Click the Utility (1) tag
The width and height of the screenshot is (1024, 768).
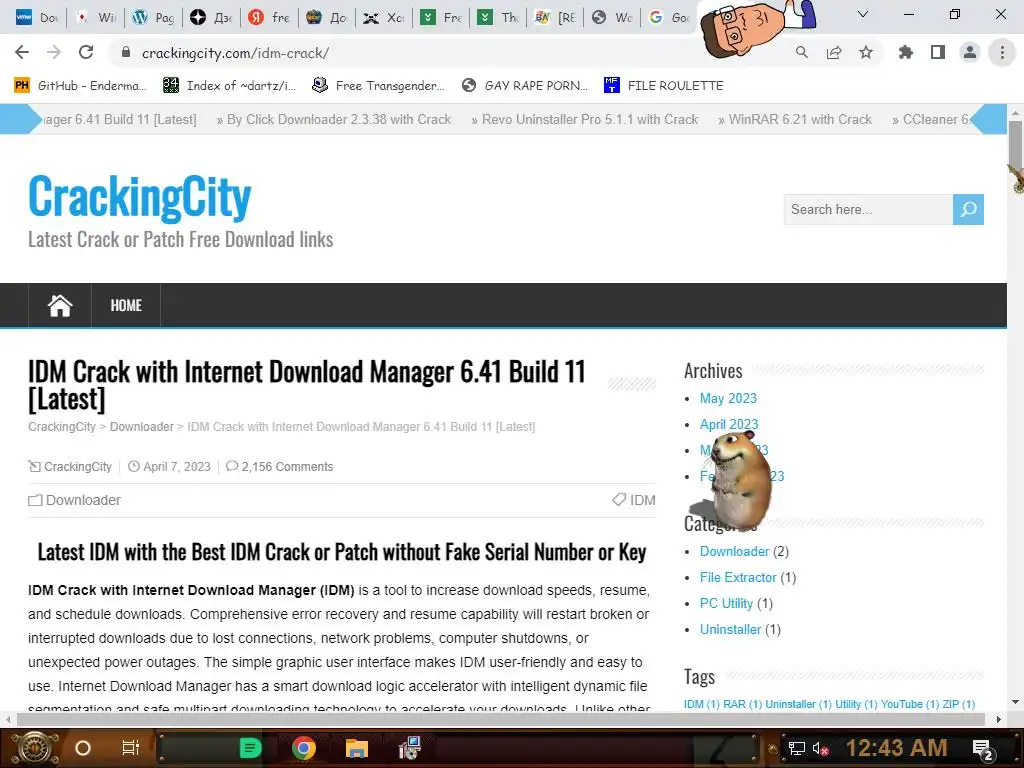click(x=856, y=704)
